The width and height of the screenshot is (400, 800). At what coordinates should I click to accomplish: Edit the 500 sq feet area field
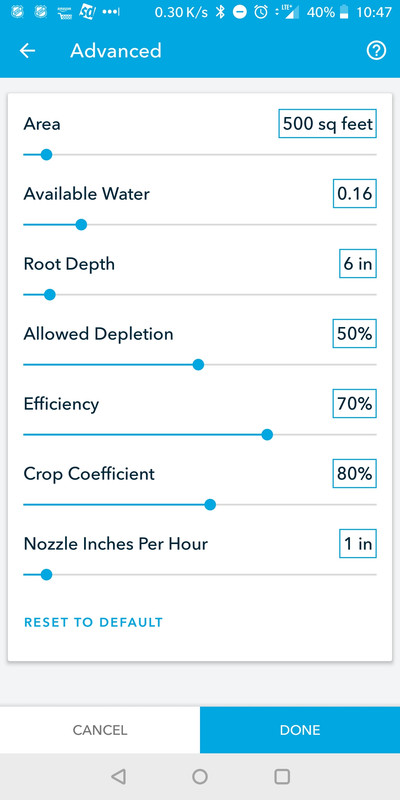coord(328,123)
